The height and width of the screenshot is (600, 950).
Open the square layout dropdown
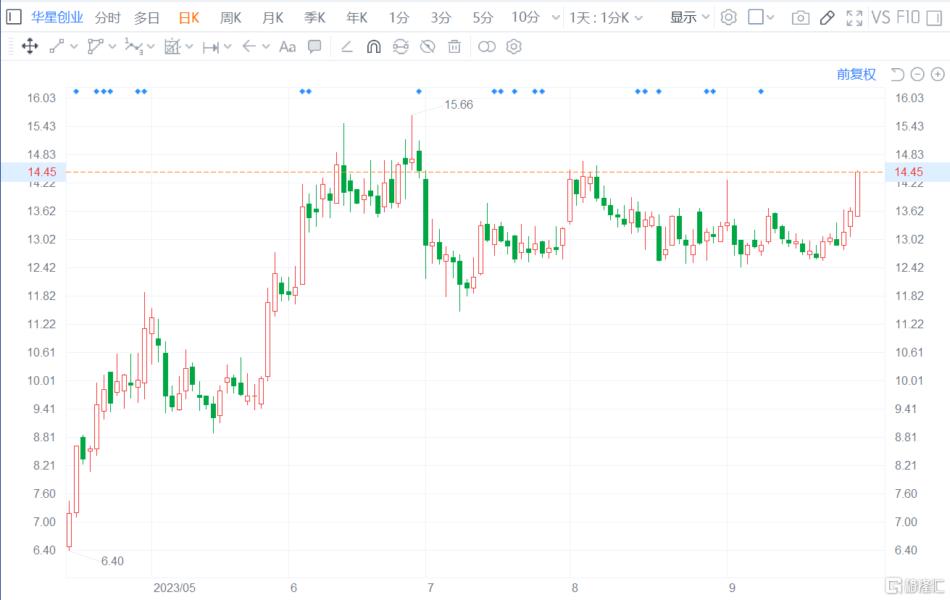(761, 17)
